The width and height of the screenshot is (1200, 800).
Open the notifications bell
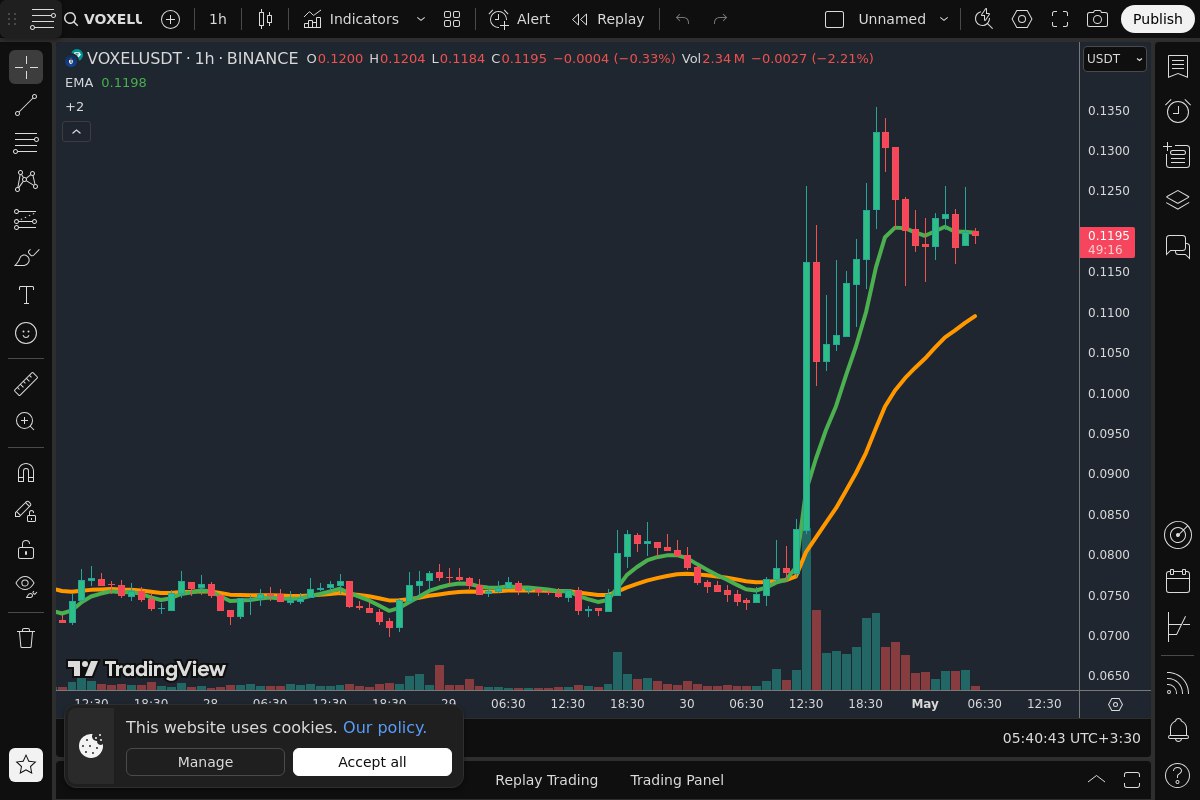coord(1177,728)
